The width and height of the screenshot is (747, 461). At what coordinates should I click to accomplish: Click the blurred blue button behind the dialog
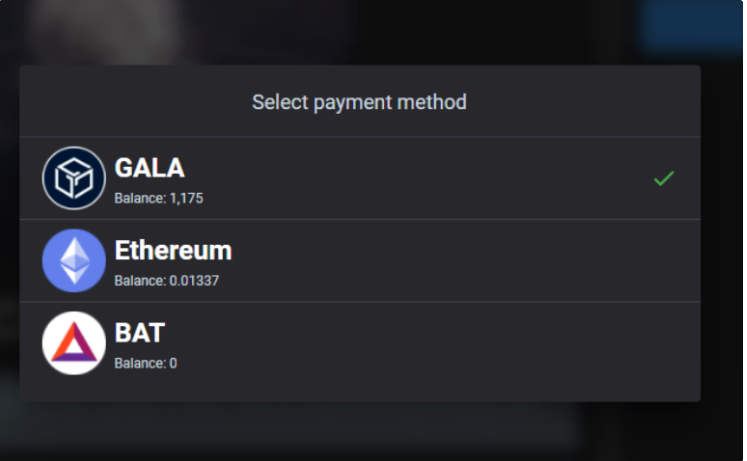[x=693, y=24]
